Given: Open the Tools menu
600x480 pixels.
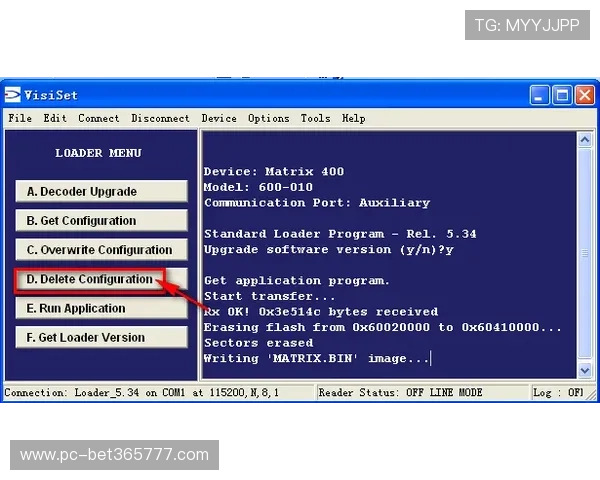Looking at the screenshot, I should click(315, 118).
